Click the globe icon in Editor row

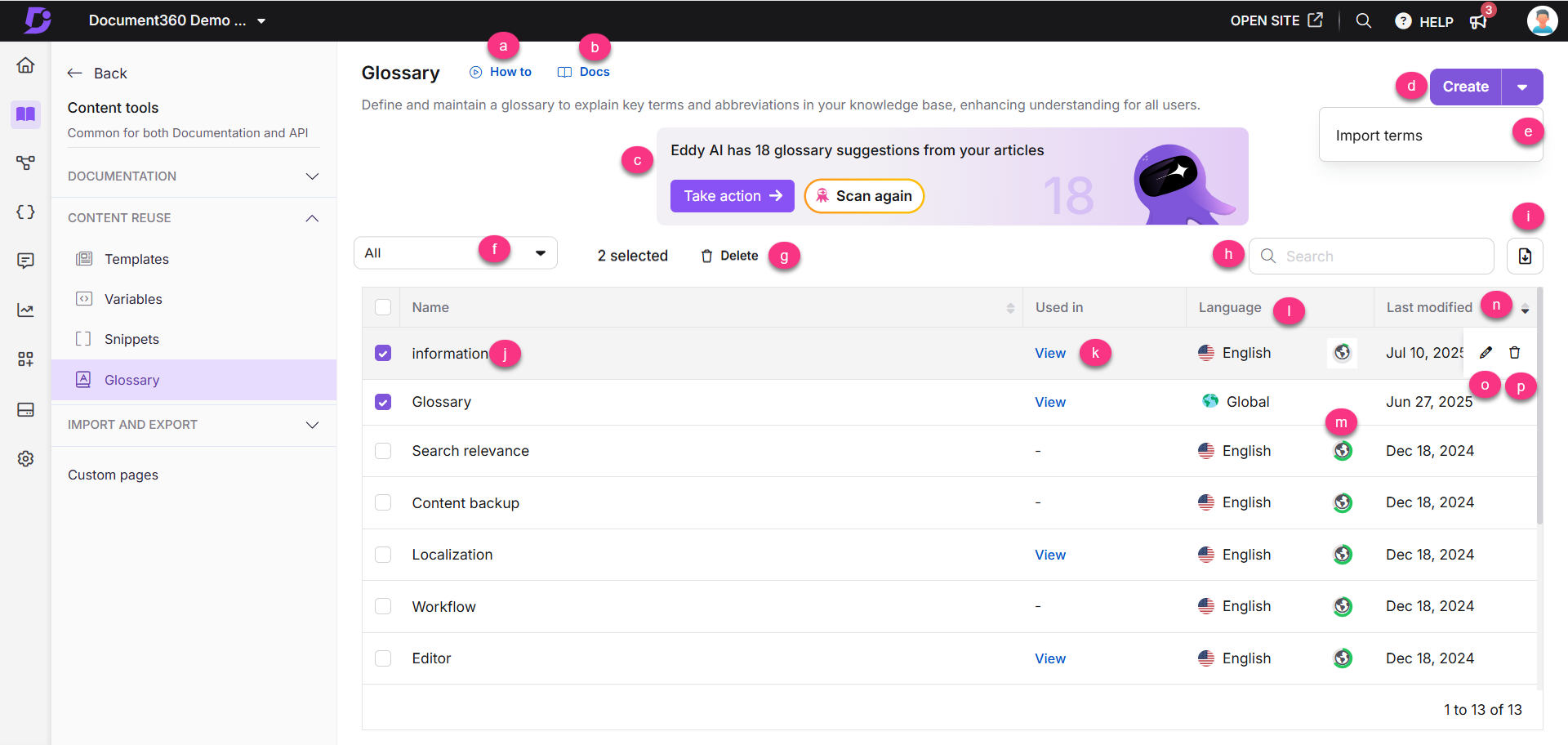[1343, 658]
